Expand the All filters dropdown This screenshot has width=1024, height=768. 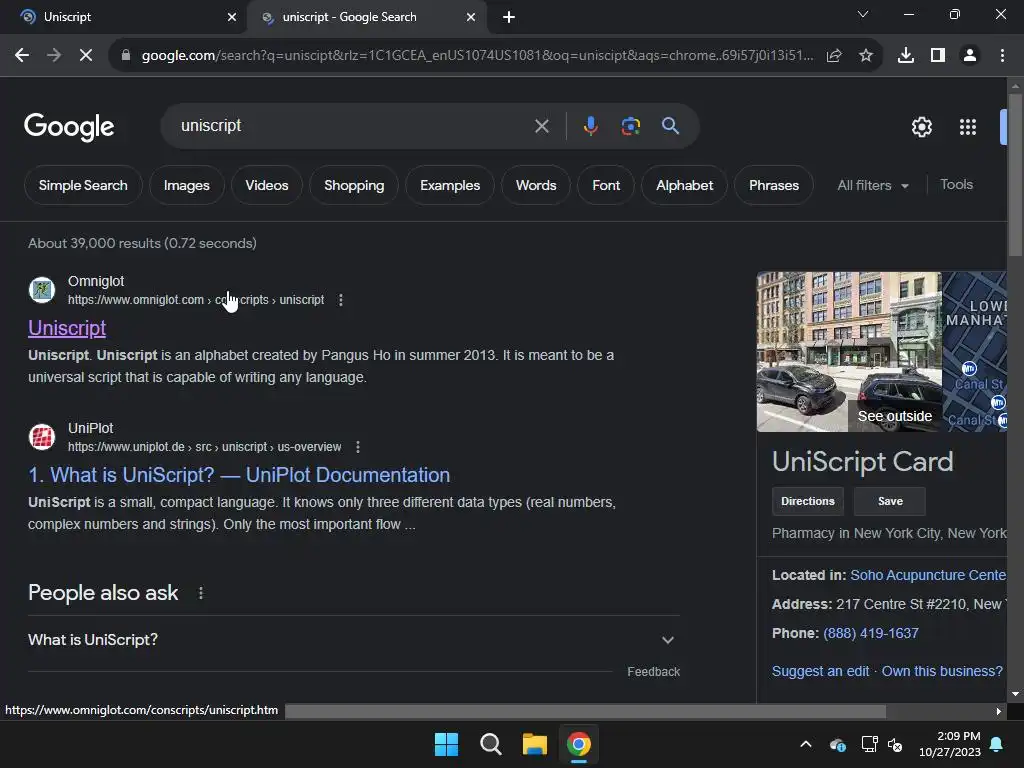point(873,185)
